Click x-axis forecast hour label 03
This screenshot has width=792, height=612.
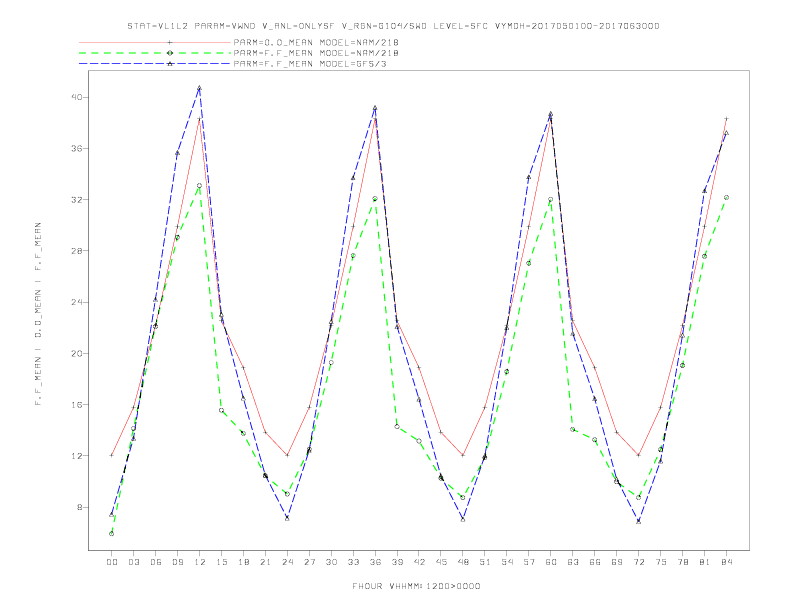tap(133, 562)
